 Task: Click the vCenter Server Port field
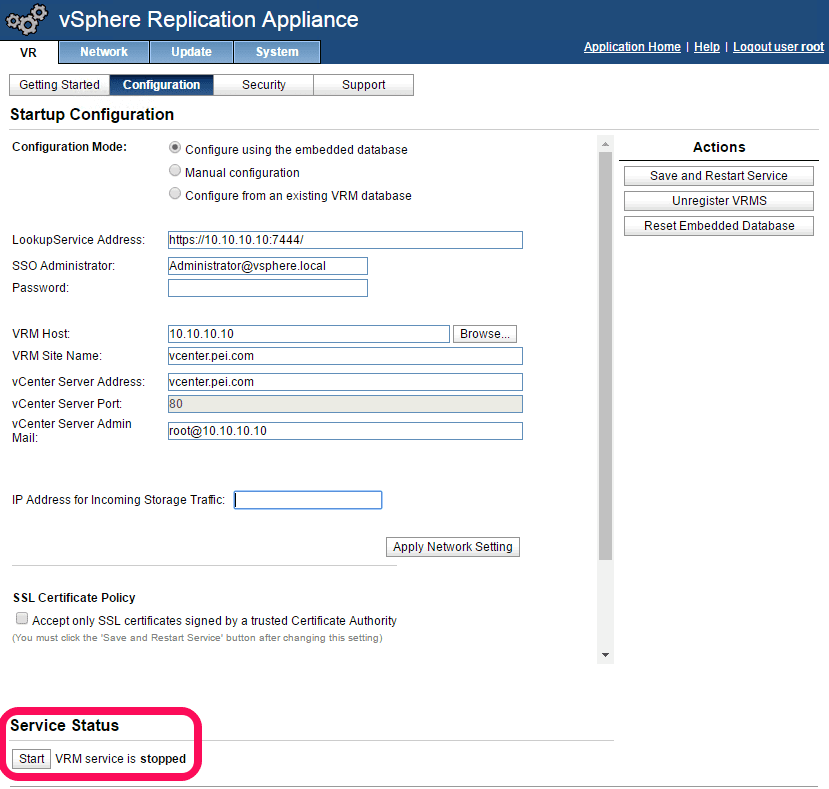(x=345, y=404)
